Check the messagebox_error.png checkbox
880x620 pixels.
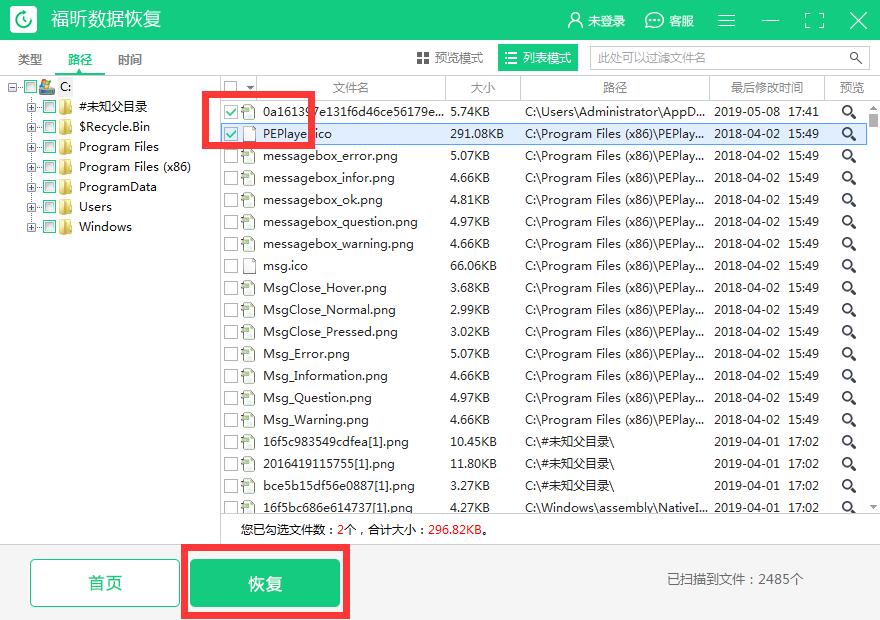pos(230,155)
